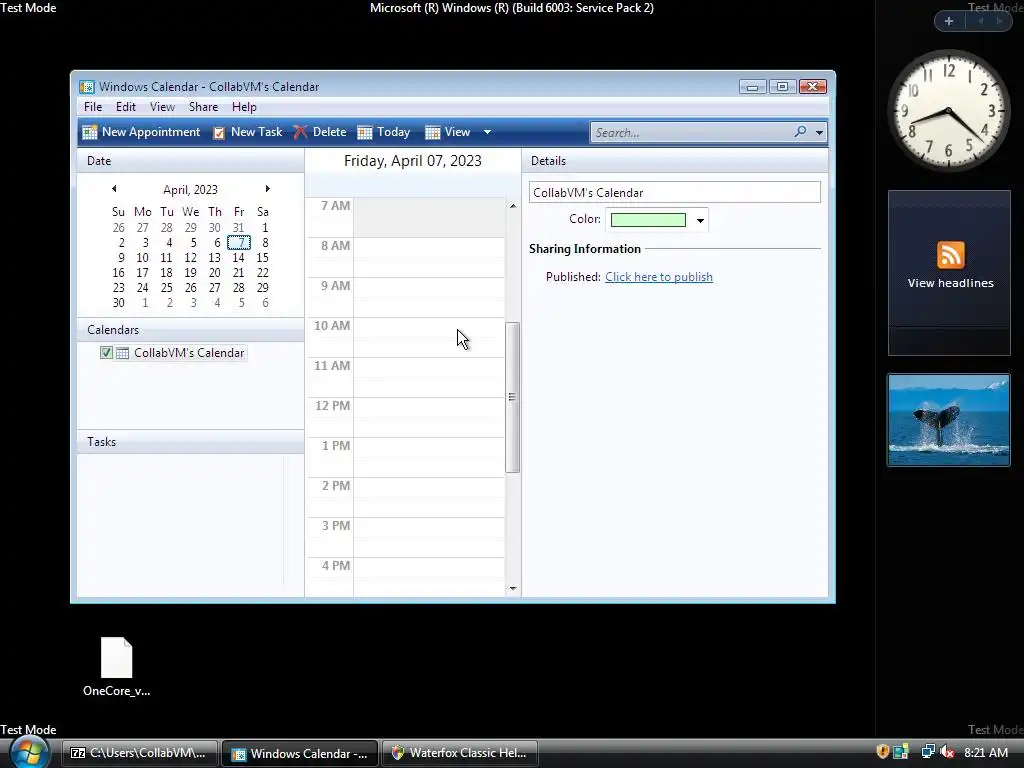This screenshot has height=768, width=1024.
Task: Open the Share menu
Action: click(x=203, y=106)
